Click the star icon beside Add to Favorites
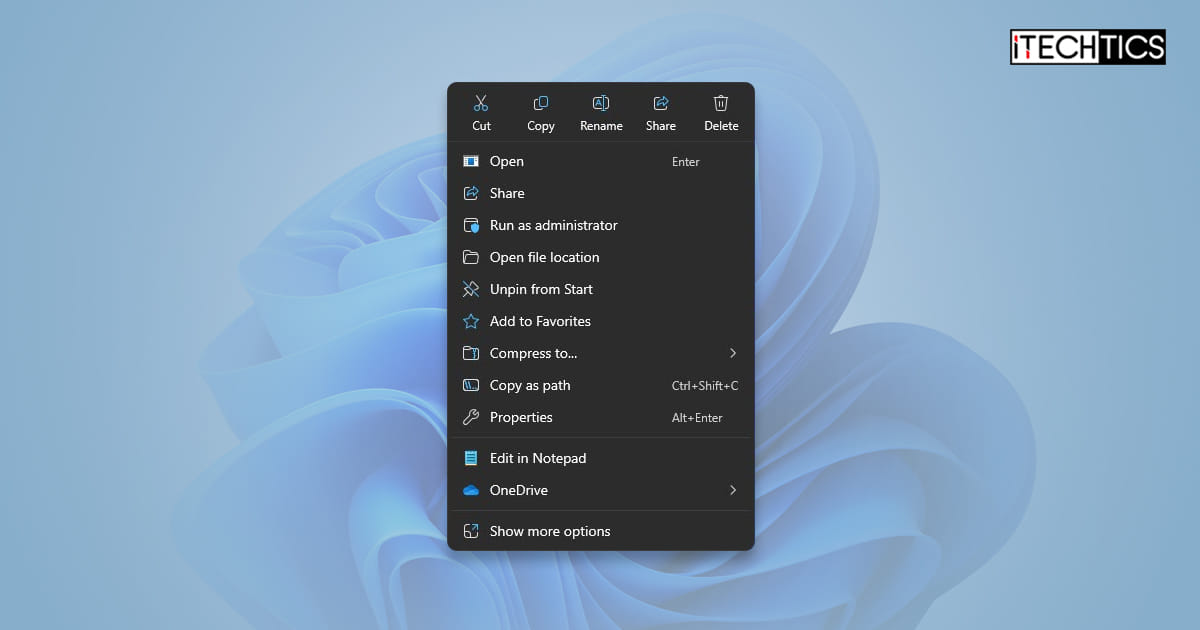Viewport: 1200px width, 630px height. tap(470, 321)
